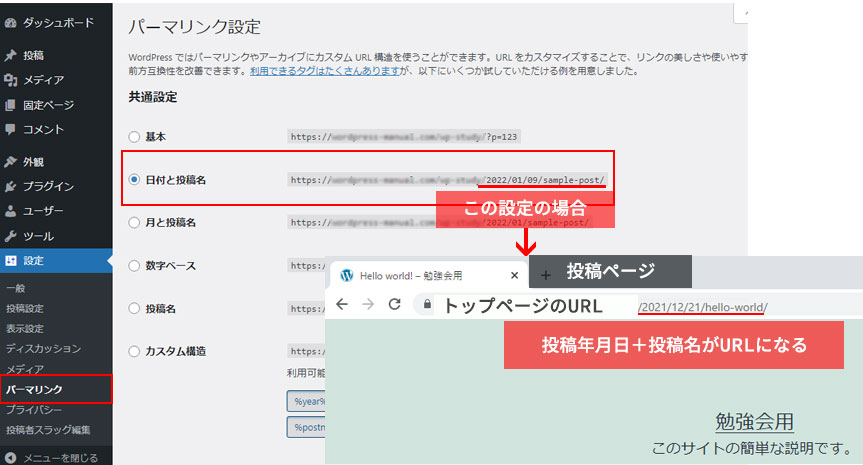
Task: Click the 共通設定 section heading
Action: 153,97
